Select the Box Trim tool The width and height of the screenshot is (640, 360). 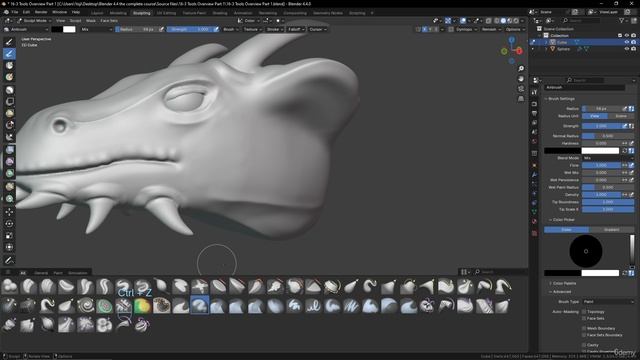tap(9, 125)
